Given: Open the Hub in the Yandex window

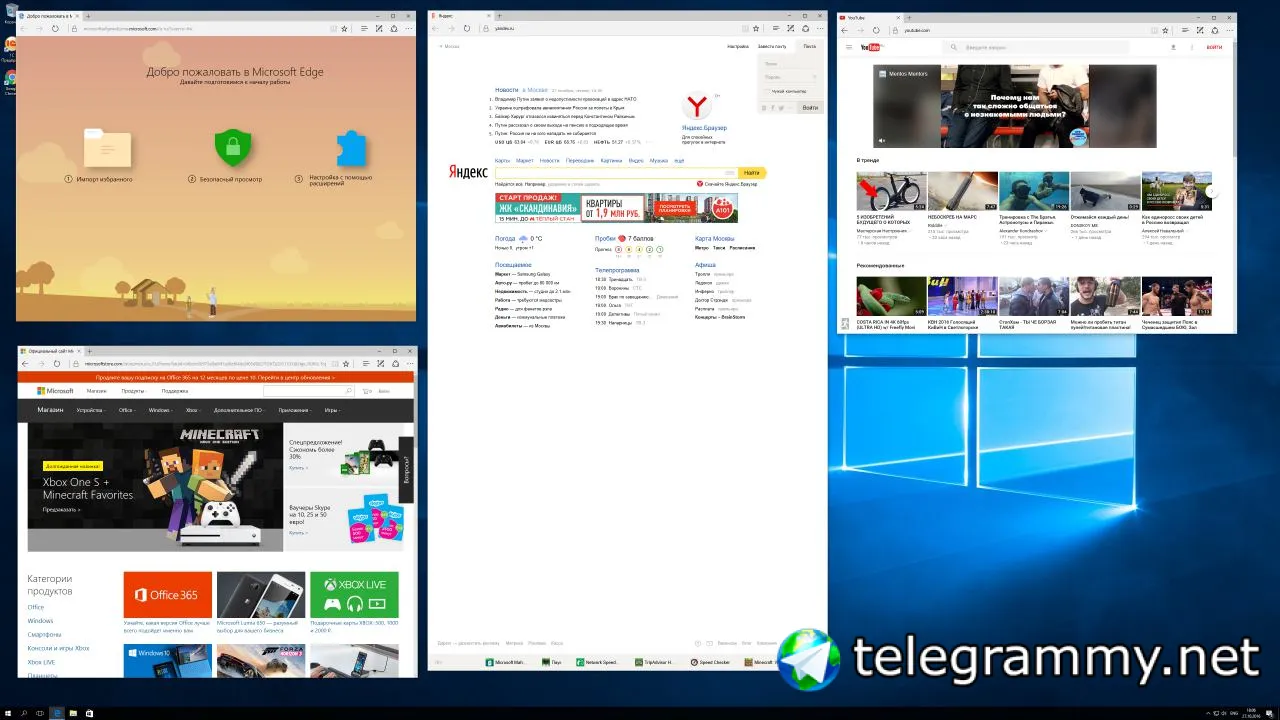Looking at the screenshot, I should [x=777, y=29].
